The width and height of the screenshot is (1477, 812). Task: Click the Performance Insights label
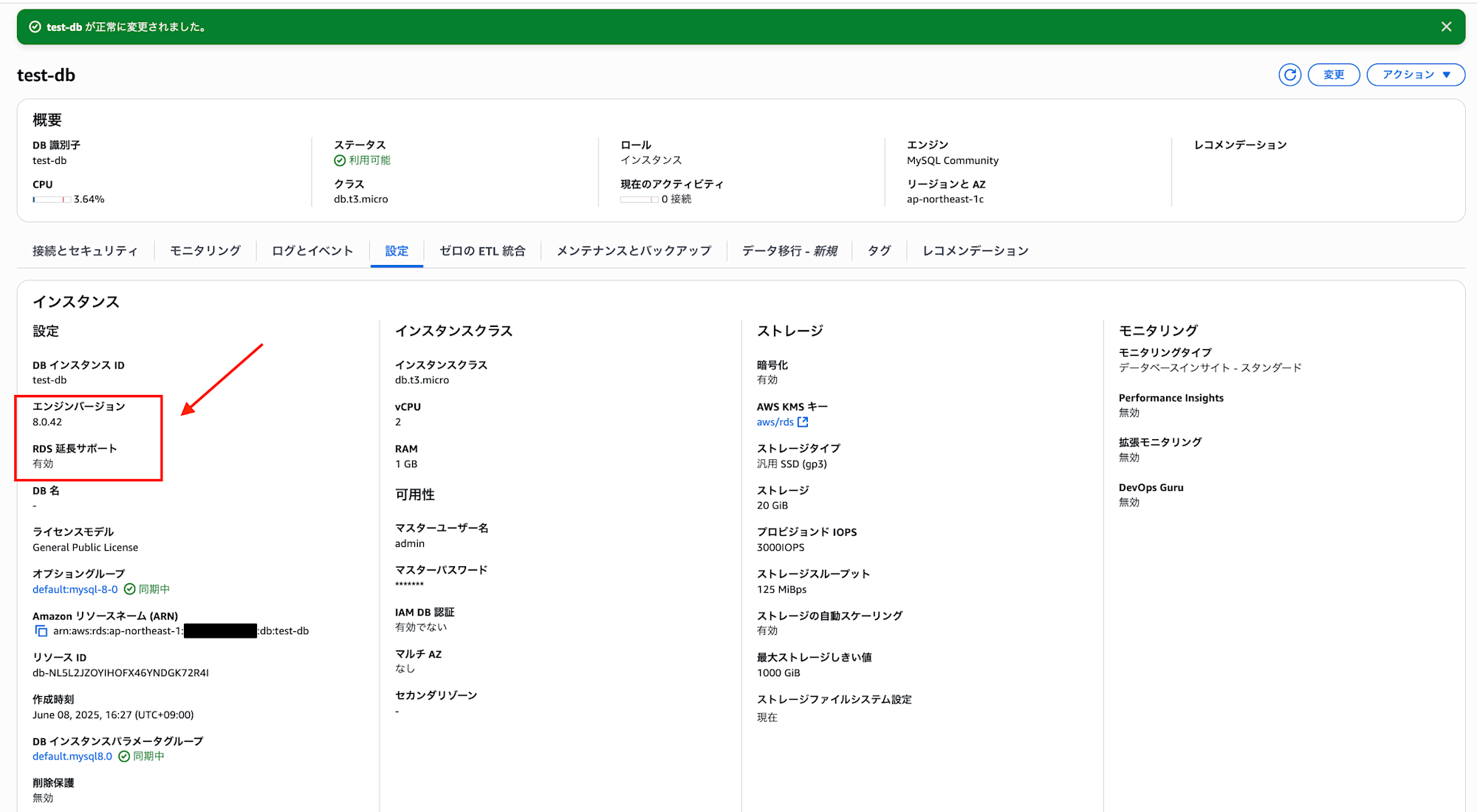coord(1171,398)
